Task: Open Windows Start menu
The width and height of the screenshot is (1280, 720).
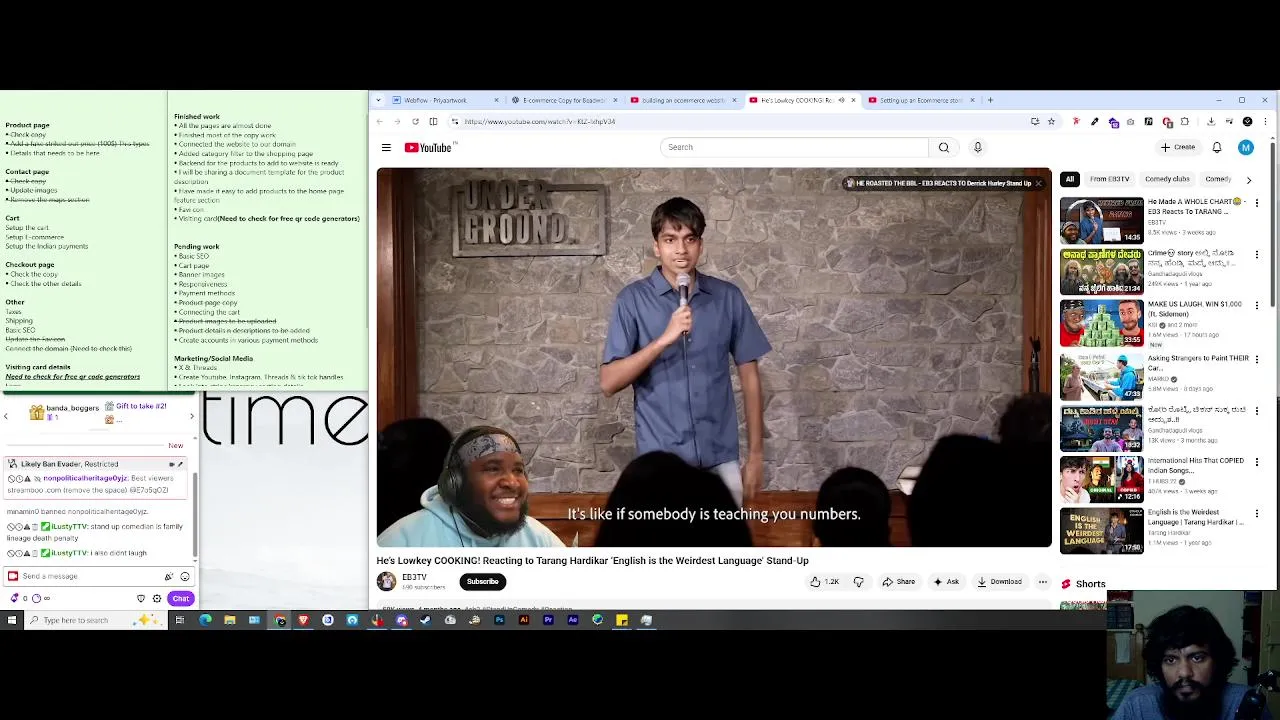Action: (x=11, y=620)
